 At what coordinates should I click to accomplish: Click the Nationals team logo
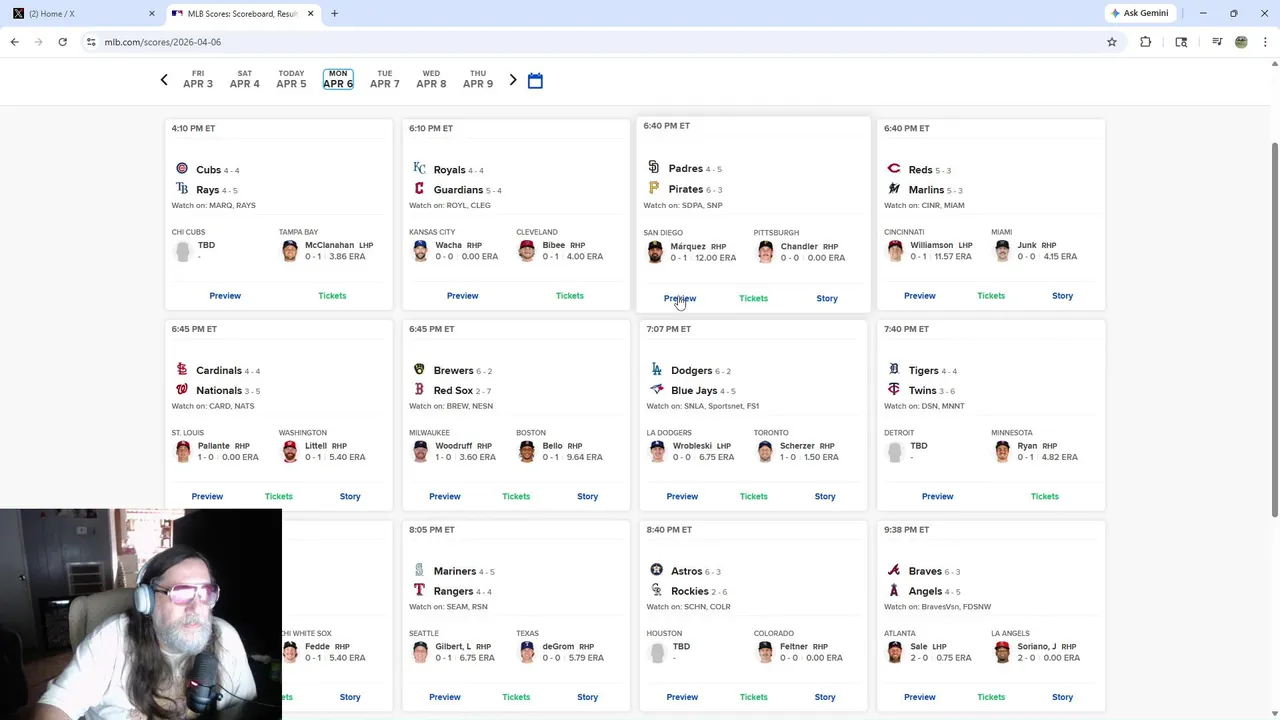[182, 390]
